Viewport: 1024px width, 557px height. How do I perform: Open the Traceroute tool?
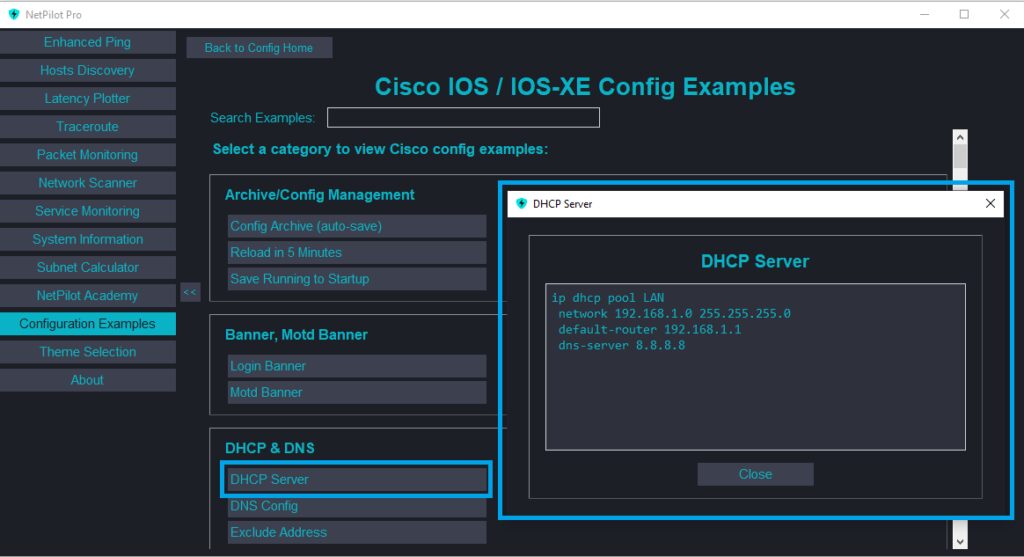[x=88, y=127]
